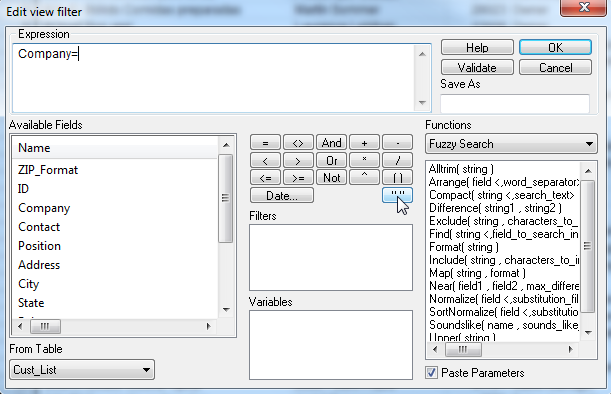The width and height of the screenshot is (611, 394).
Task: Click Available Fields scroll-down arrow
Action: tap(226, 310)
